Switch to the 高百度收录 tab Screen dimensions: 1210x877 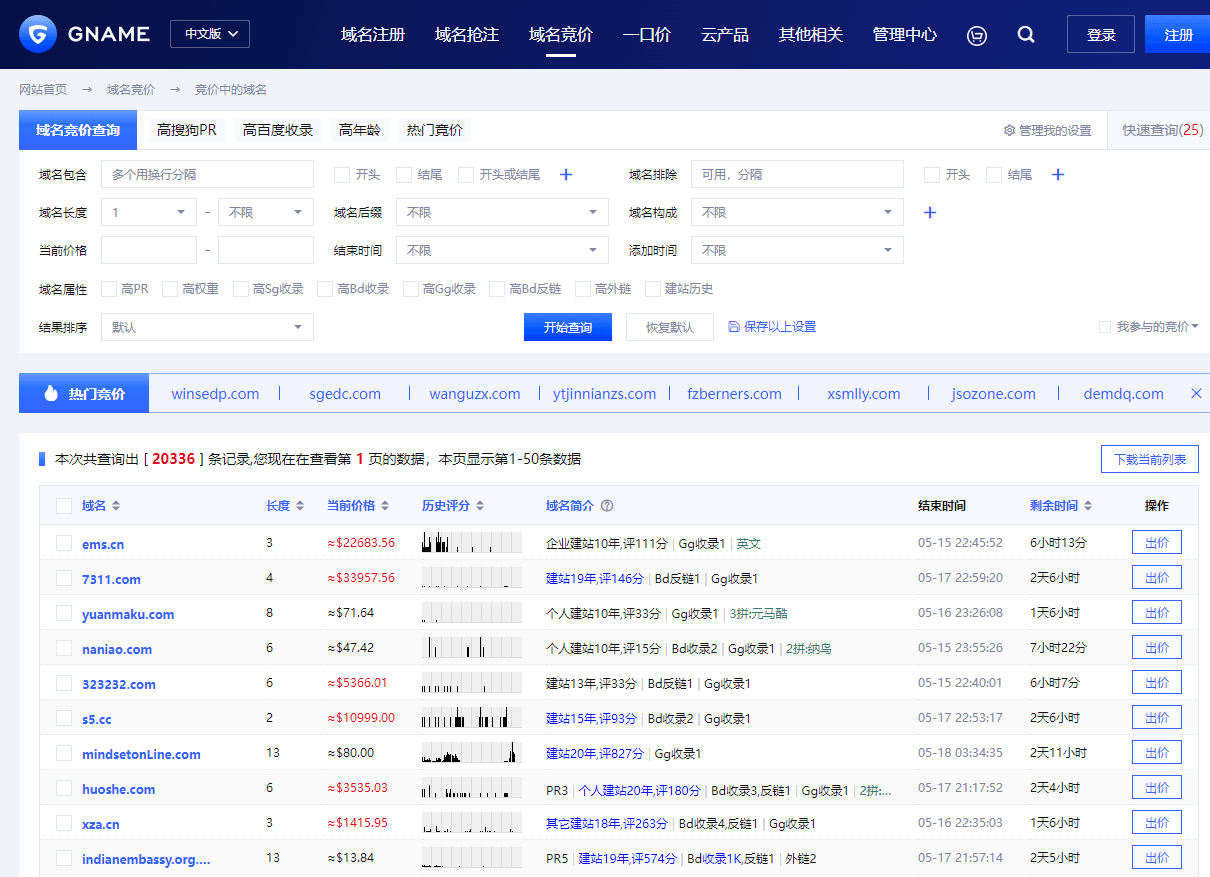point(278,130)
